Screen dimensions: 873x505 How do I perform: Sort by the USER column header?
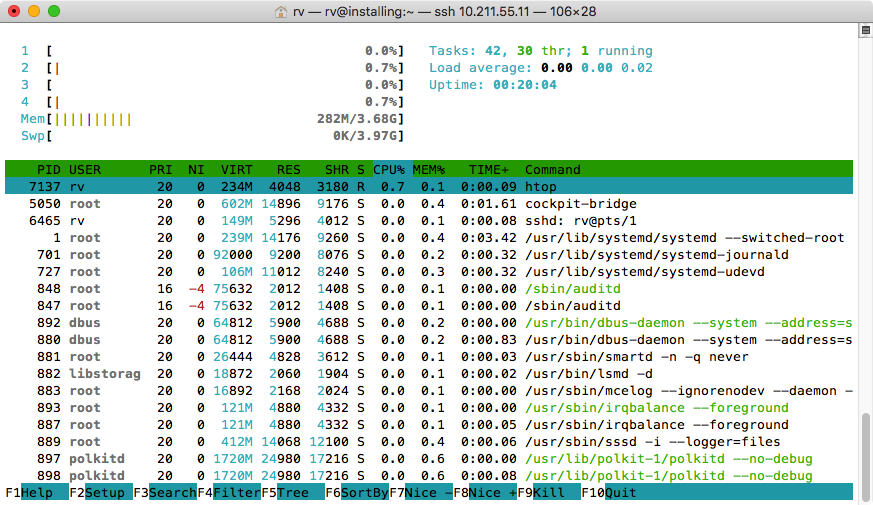(85, 169)
